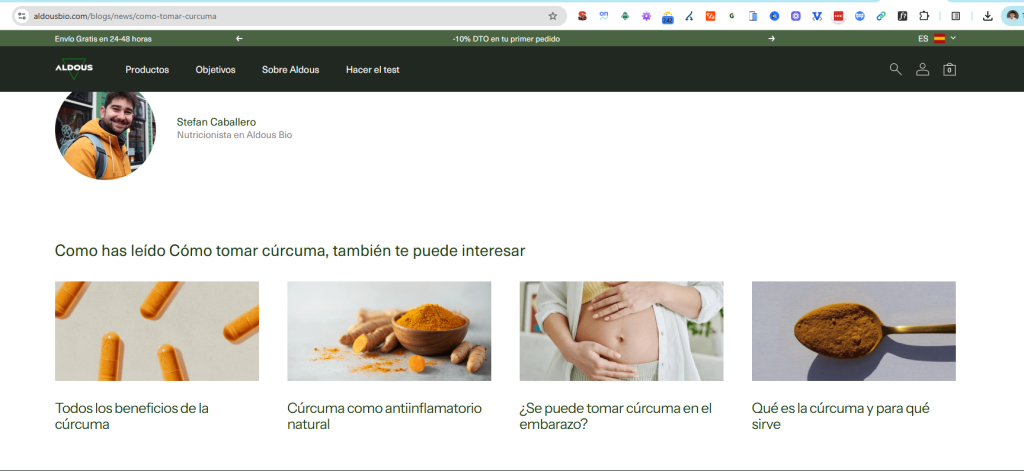Open the browser downloads icon
Viewport: 1024px width, 471px height.
click(988, 16)
